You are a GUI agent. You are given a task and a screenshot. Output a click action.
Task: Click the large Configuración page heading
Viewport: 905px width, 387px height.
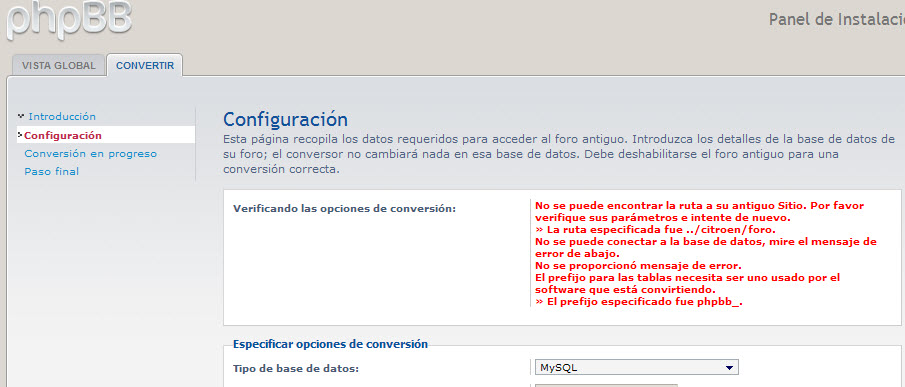(x=286, y=120)
